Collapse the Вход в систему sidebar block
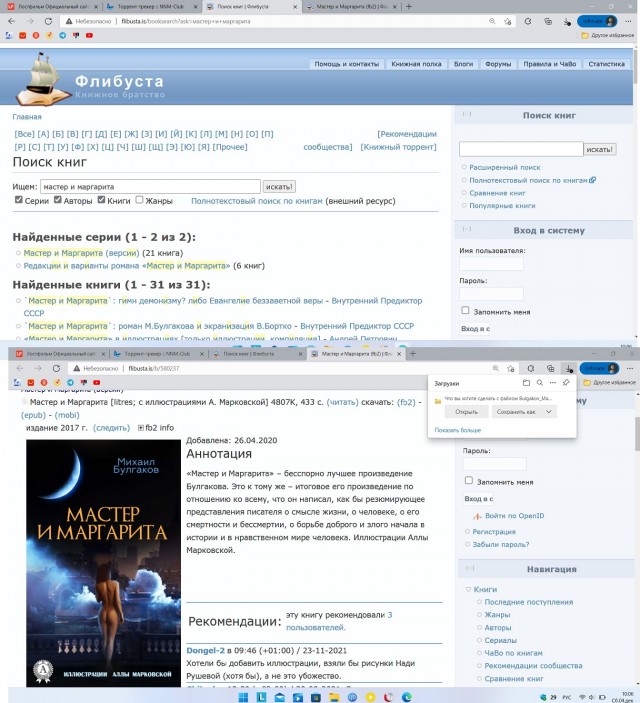This screenshot has height=703, width=640. pyautogui.click(x=466, y=229)
